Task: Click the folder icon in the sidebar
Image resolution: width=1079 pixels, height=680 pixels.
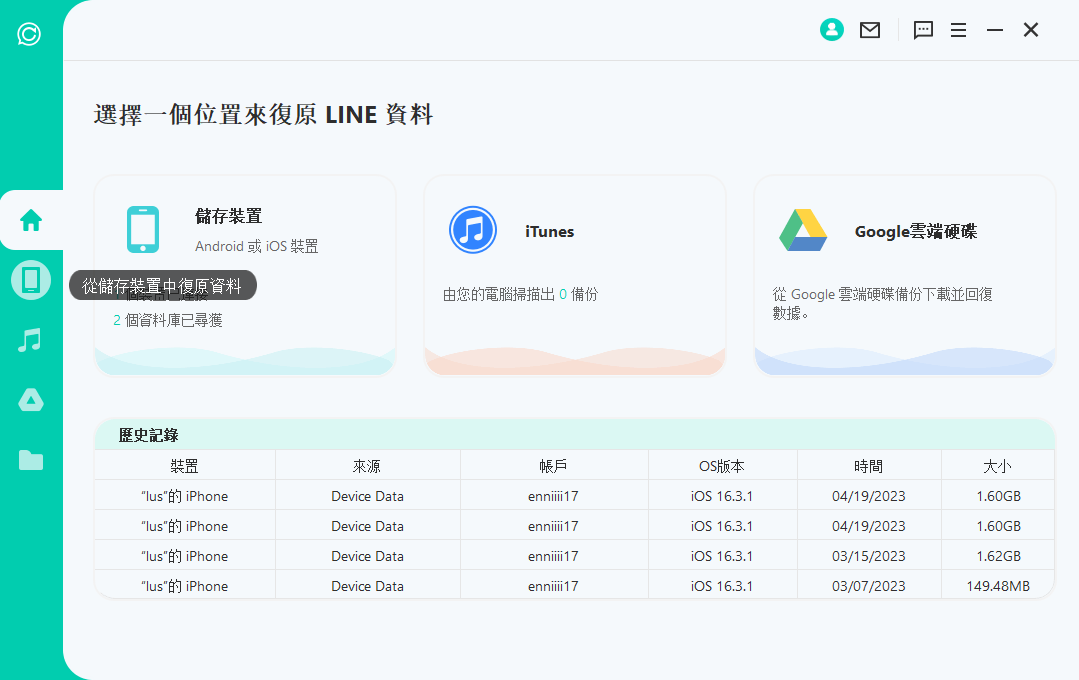Action: pos(31,461)
